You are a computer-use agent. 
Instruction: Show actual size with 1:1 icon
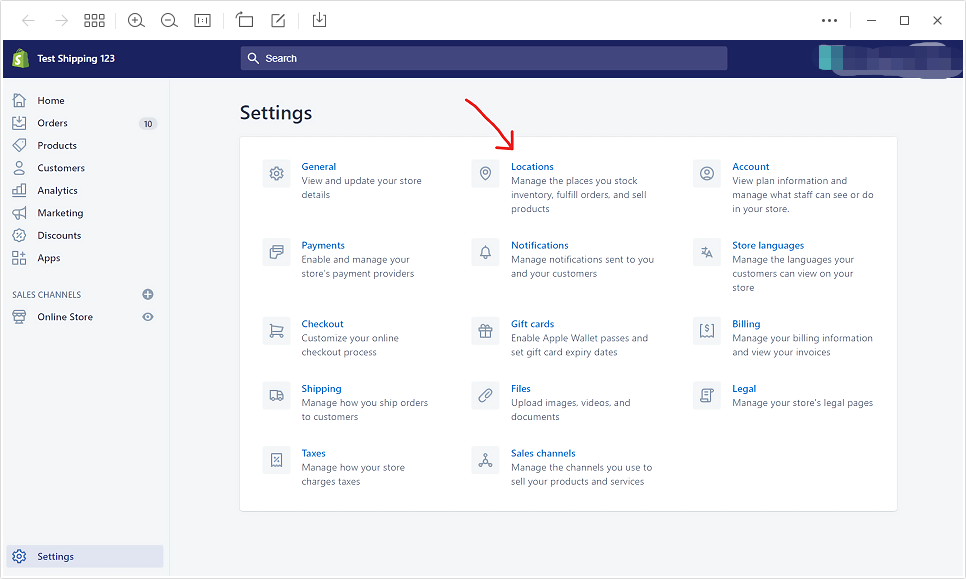[x=203, y=20]
